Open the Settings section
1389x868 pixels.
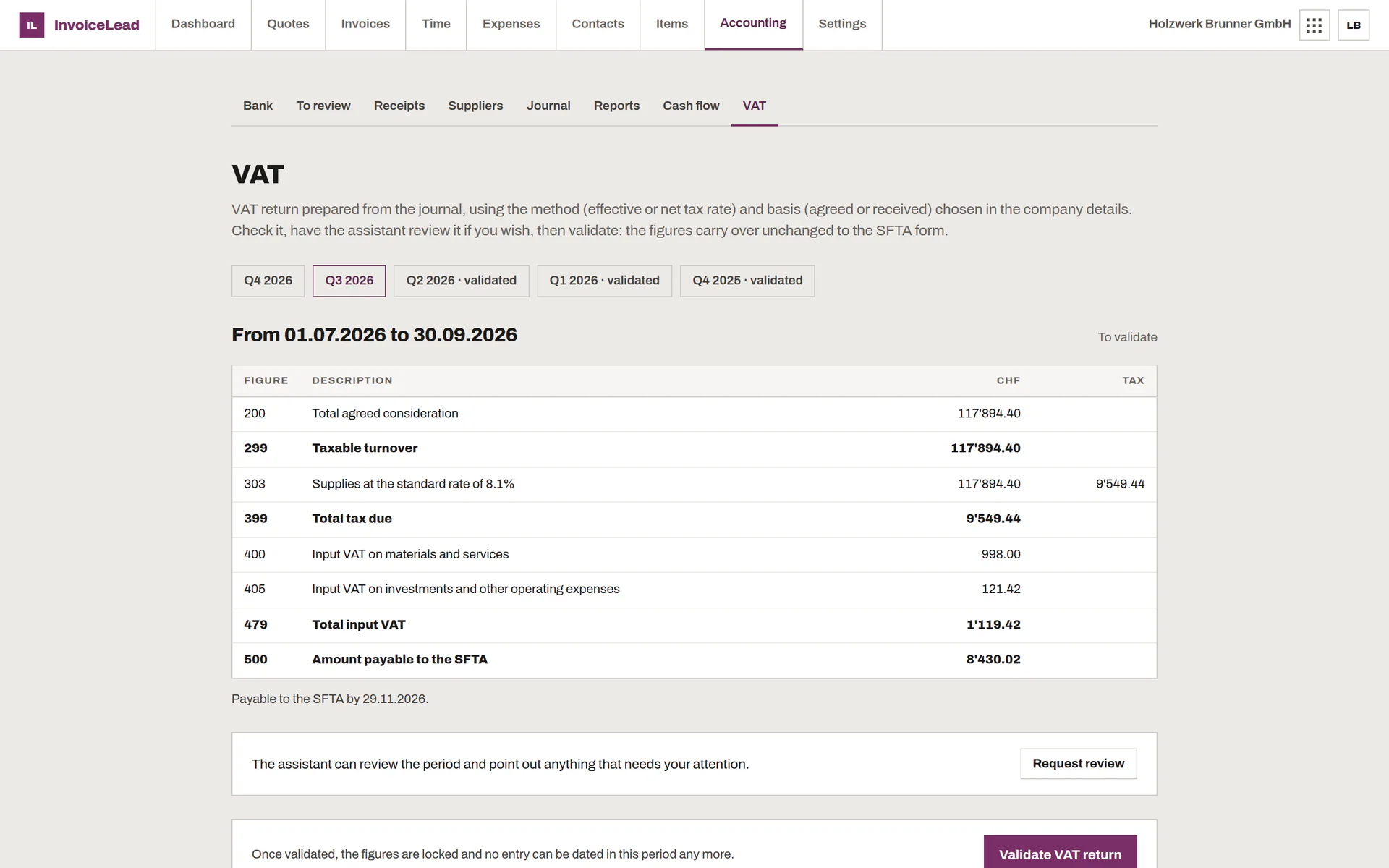click(x=842, y=24)
